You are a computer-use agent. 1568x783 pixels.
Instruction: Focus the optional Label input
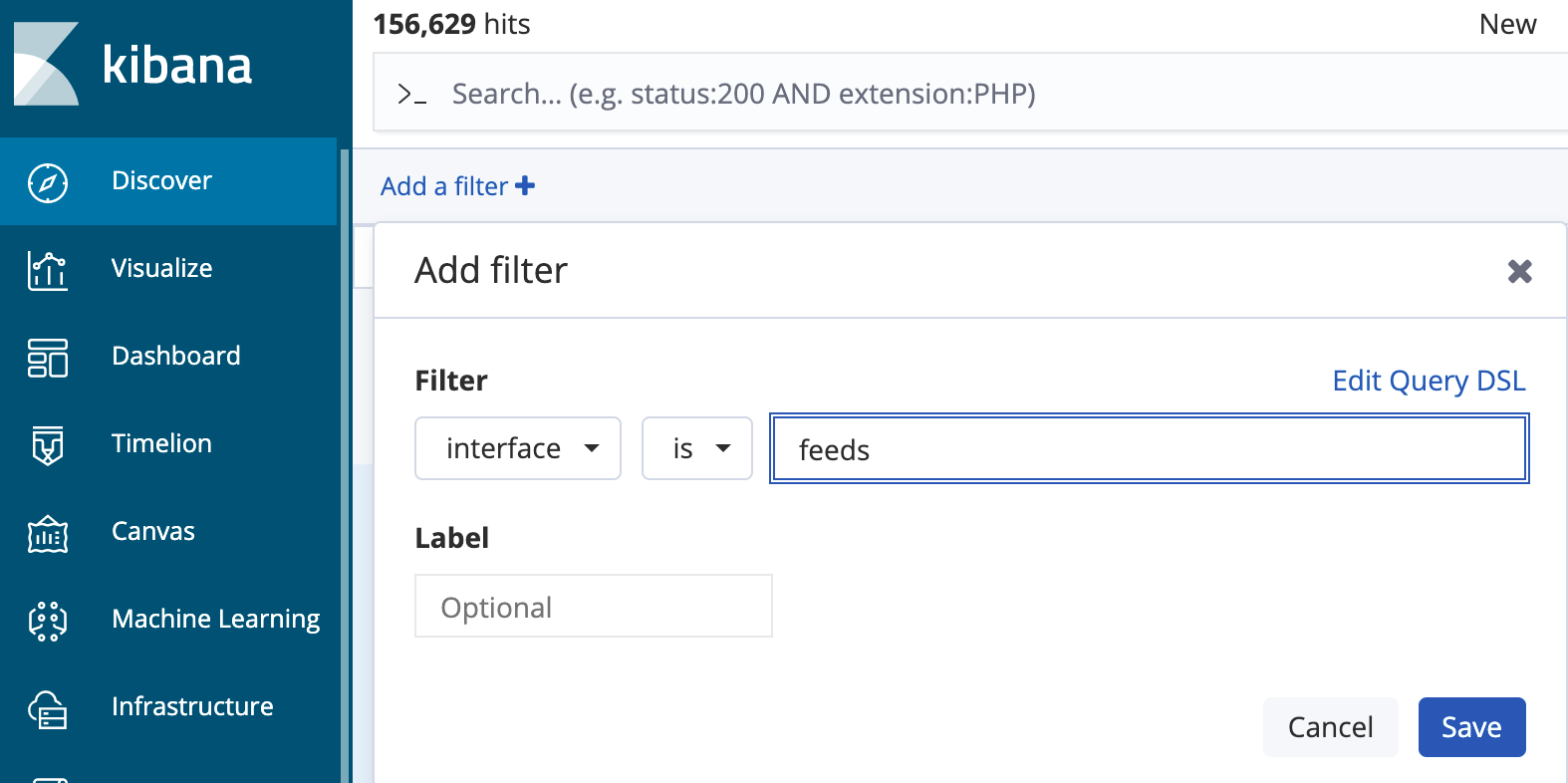593,607
